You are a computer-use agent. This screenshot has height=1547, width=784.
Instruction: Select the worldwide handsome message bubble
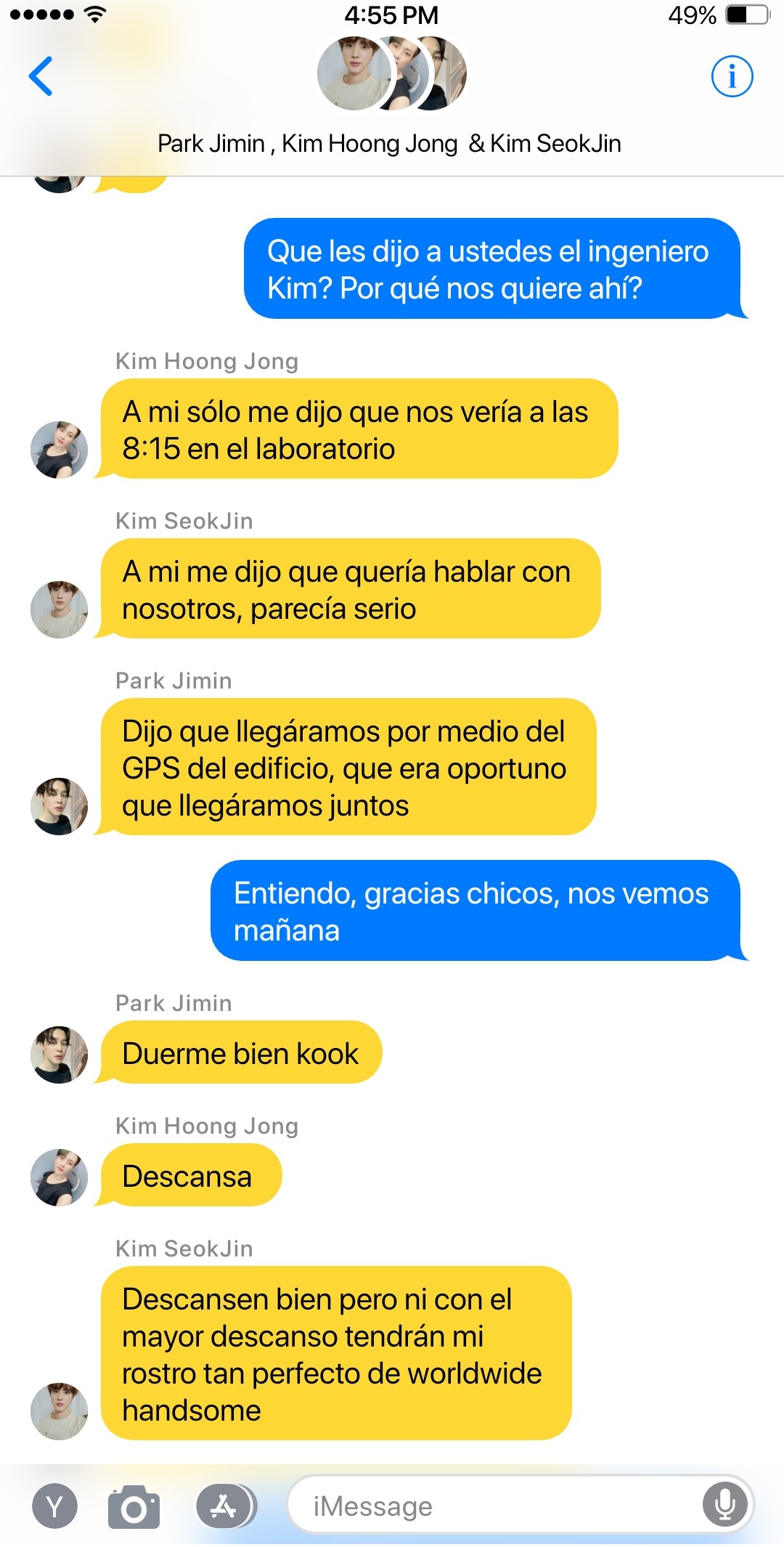(335, 1355)
